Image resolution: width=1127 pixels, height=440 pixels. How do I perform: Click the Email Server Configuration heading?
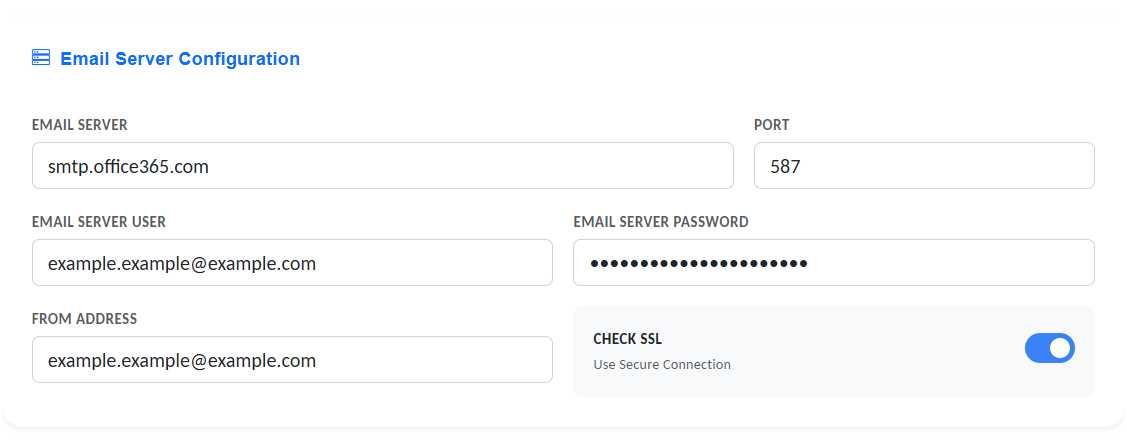180,59
